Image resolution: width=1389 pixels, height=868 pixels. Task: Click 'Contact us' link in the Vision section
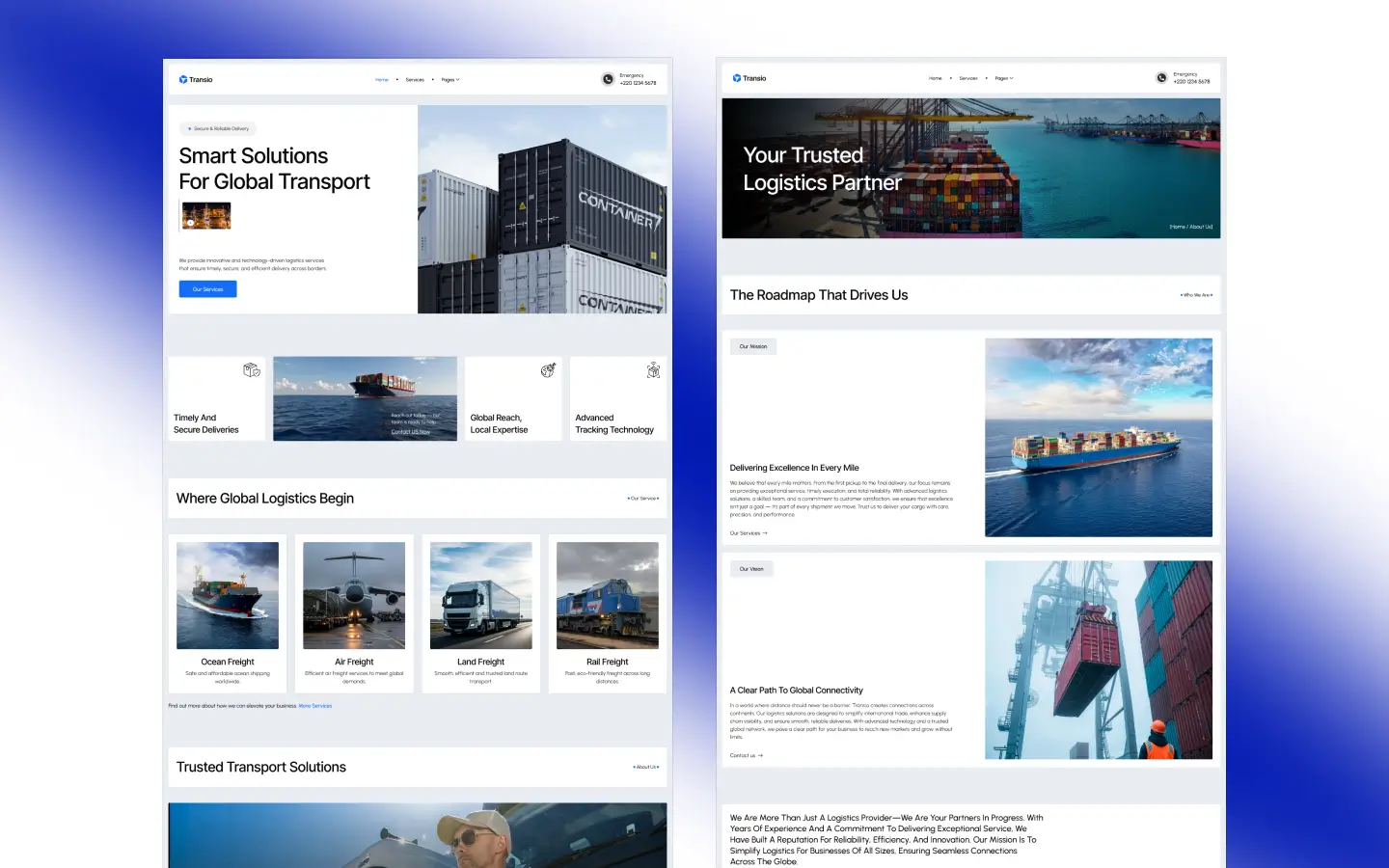[746, 755]
